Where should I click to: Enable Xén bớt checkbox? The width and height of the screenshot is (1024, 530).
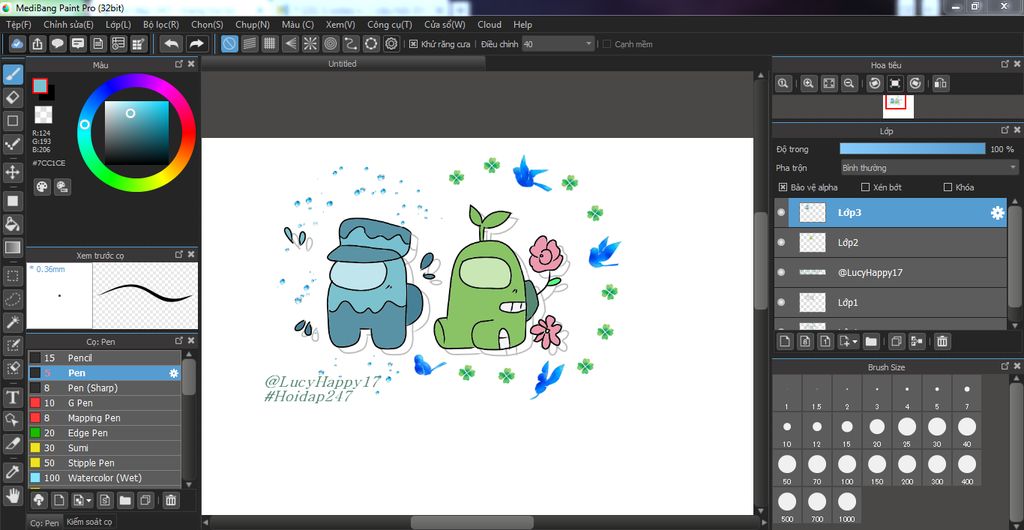click(x=865, y=187)
